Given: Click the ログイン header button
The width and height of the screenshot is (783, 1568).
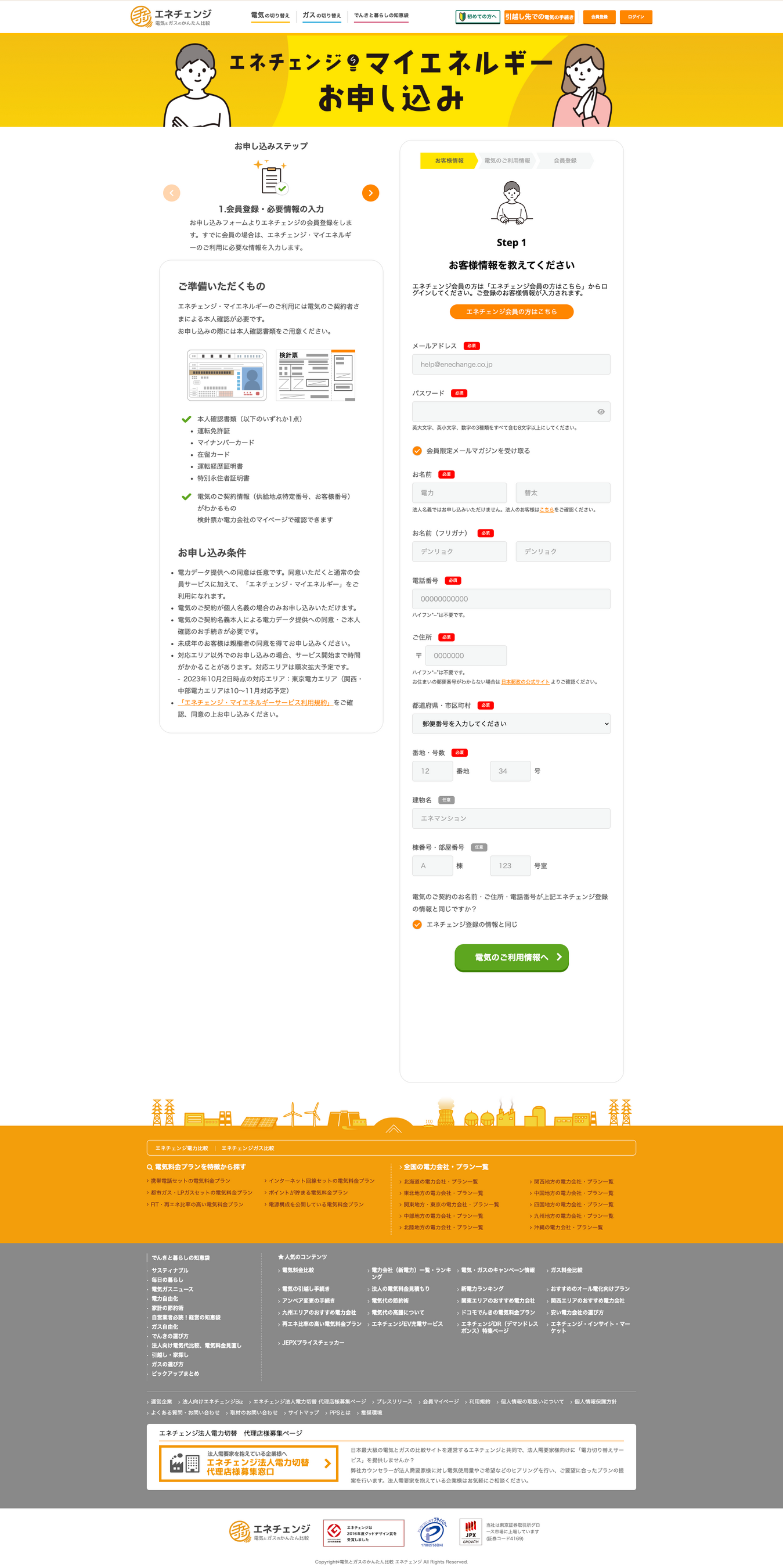Looking at the screenshot, I should point(636,17).
